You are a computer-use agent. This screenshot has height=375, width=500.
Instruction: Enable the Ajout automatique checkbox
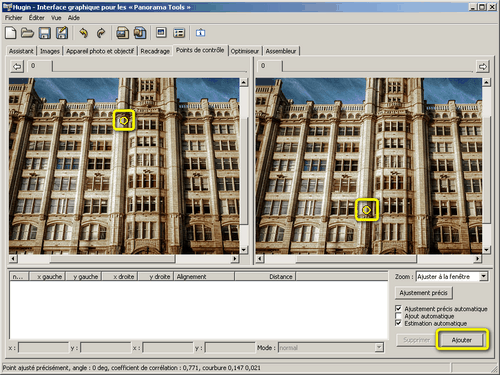tap(398, 316)
